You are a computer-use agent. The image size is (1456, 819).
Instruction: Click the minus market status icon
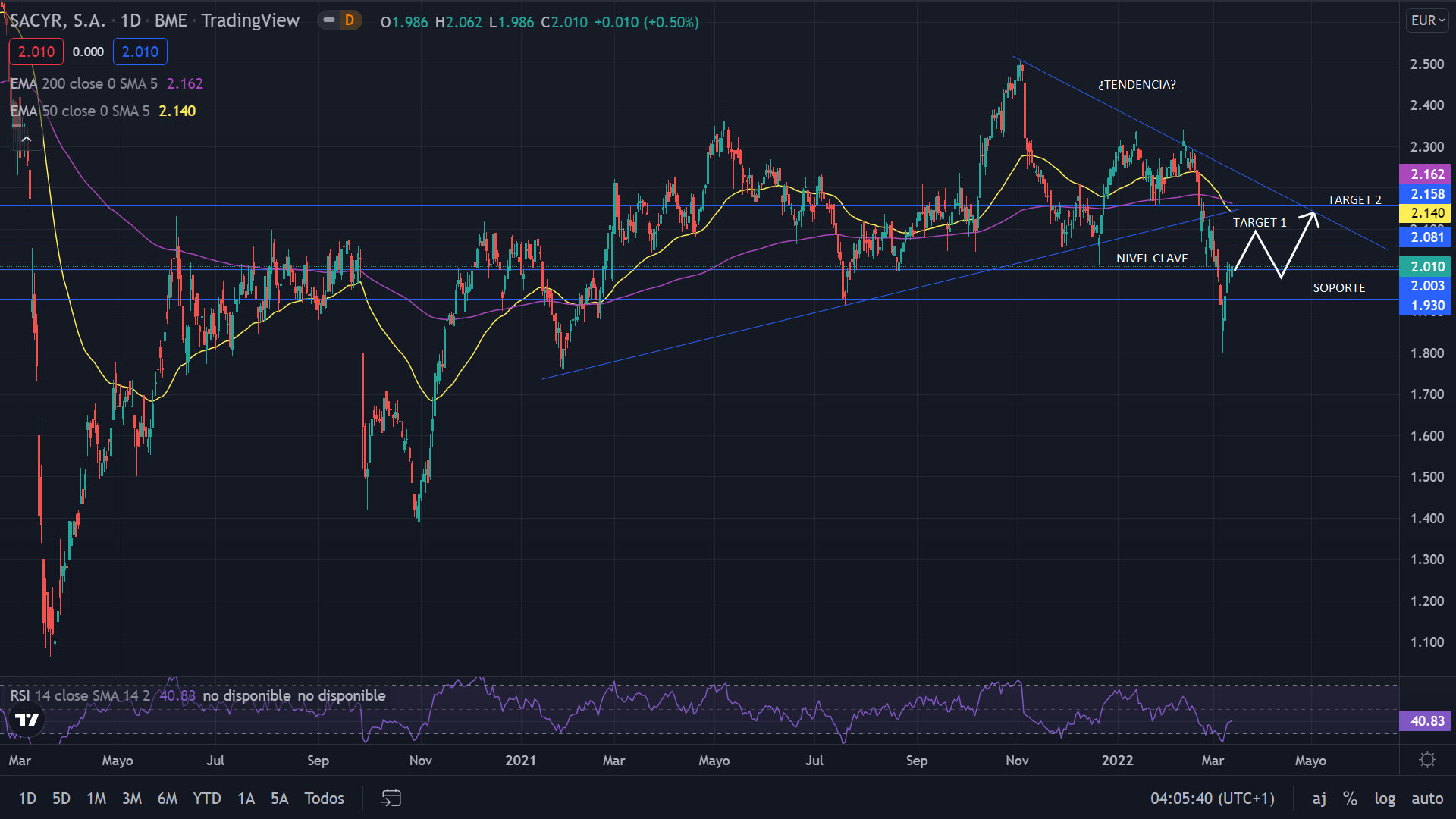tap(329, 20)
